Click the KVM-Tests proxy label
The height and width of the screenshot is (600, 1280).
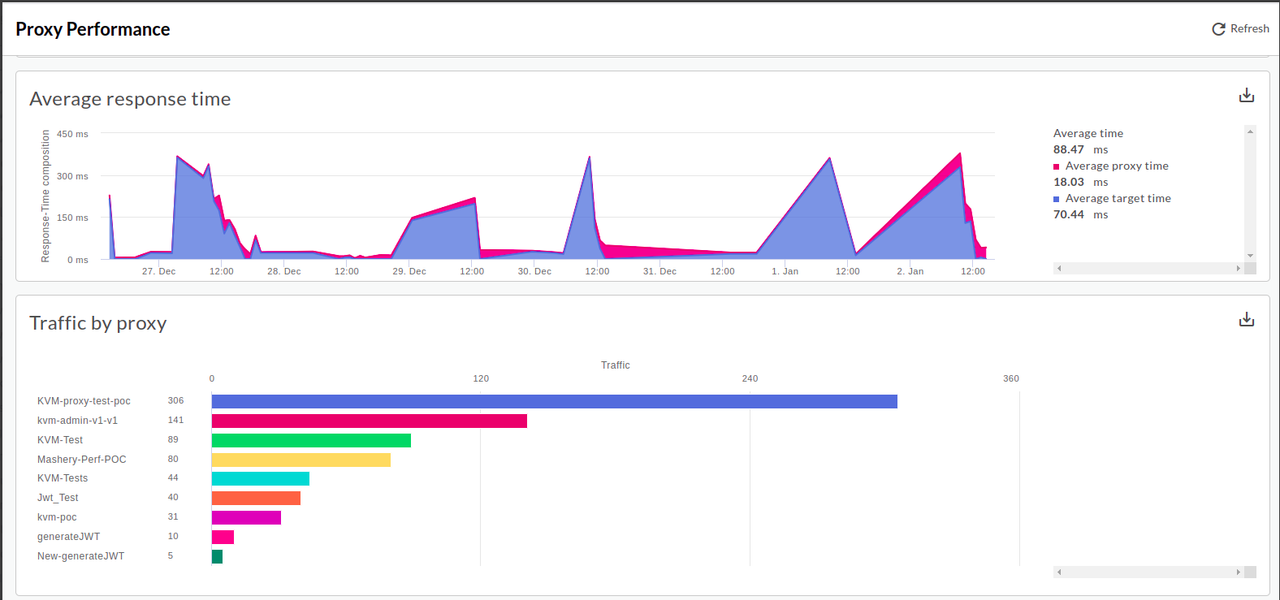[x=63, y=479]
